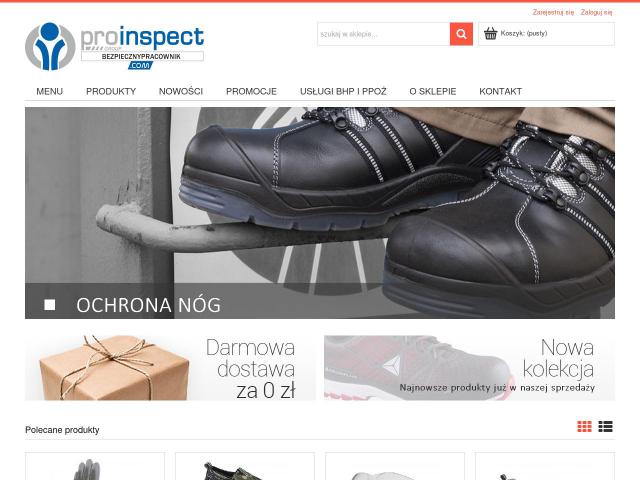Open the PROMOCJE page
The width and height of the screenshot is (640, 480).
click(251, 91)
